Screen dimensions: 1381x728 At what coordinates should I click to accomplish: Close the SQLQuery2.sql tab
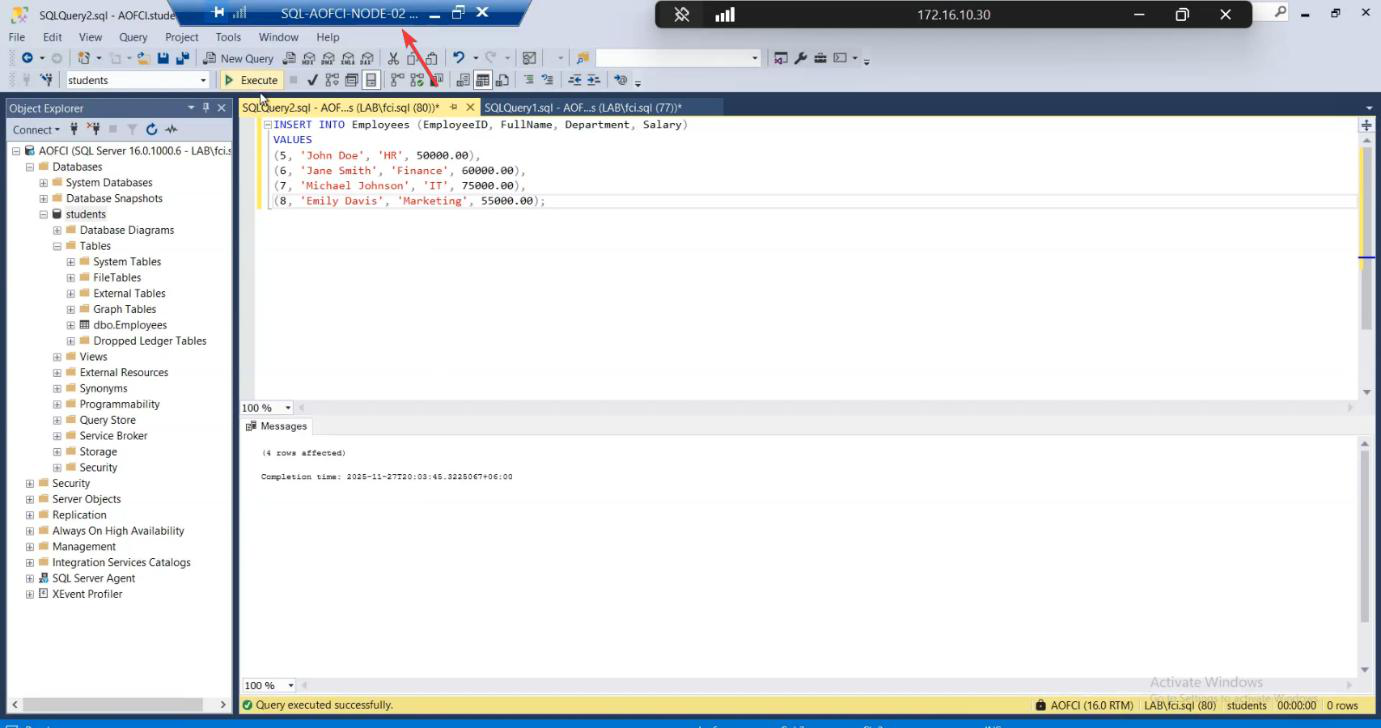tap(470, 107)
